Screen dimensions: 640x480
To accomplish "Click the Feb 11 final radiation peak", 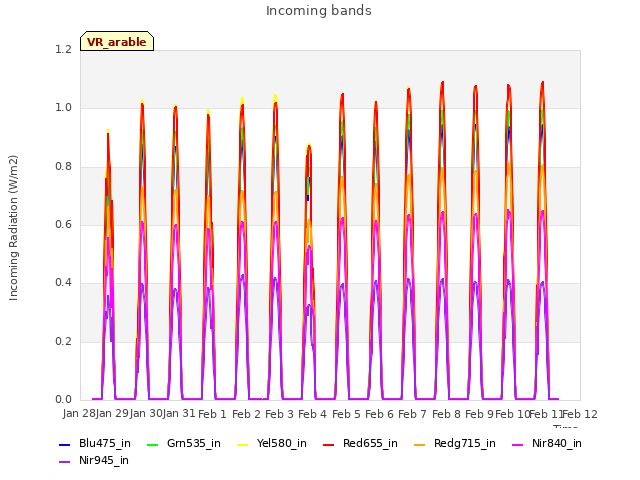I will [x=542, y=83].
